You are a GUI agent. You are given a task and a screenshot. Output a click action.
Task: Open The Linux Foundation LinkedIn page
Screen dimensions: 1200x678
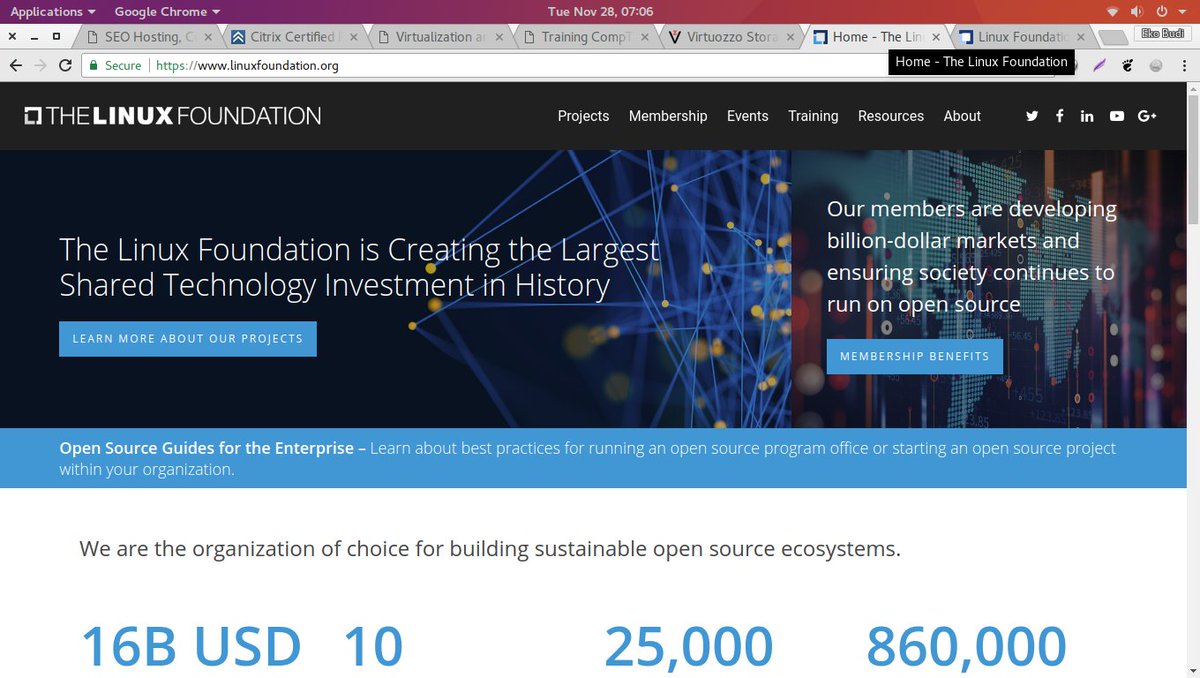[x=1087, y=116]
